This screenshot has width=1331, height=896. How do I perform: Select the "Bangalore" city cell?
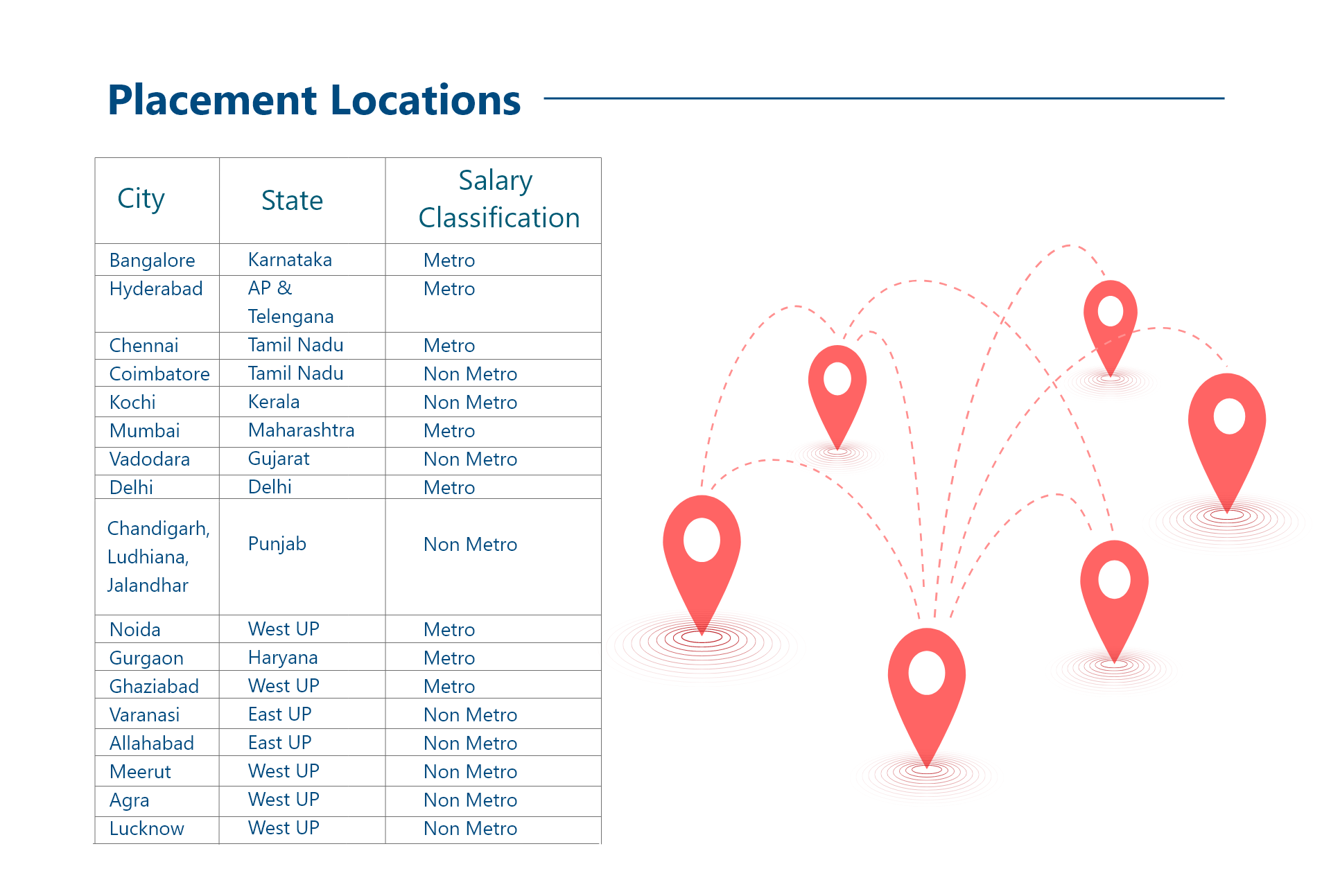click(152, 261)
